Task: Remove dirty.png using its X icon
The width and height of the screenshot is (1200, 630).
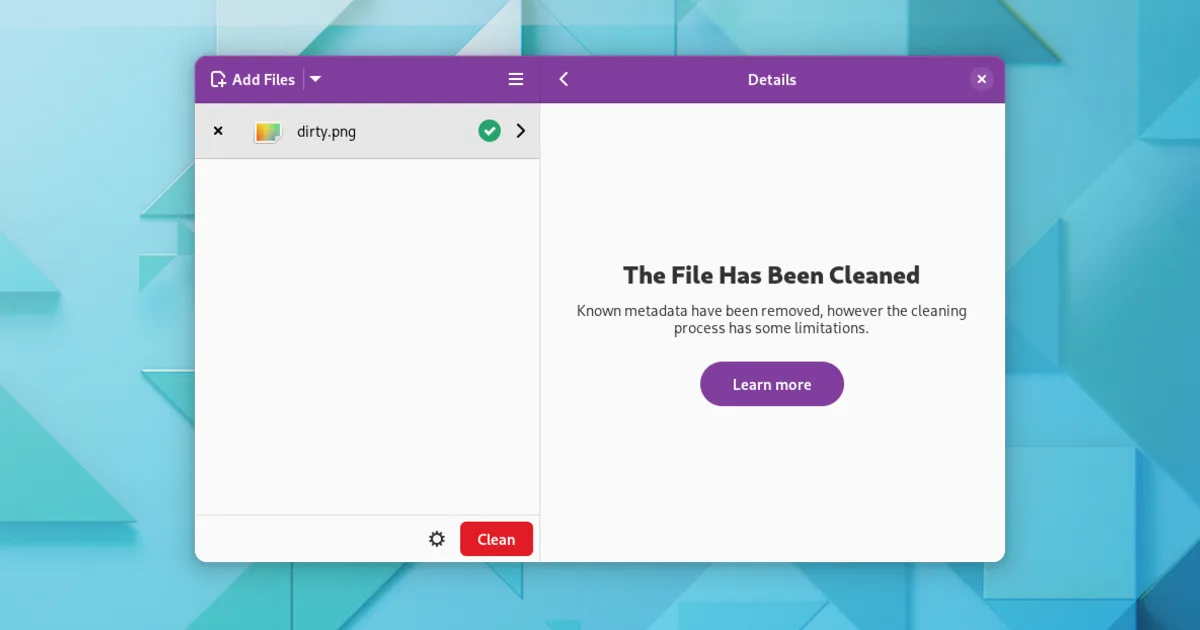Action: pyautogui.click(x=218, y=131)
